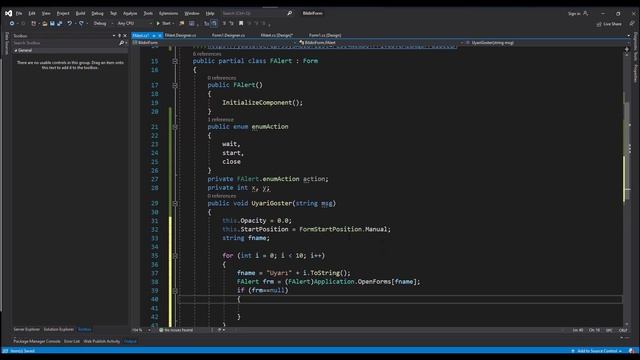The image size is (640, 360).
Task: Open the Debug menu
Action: (98, 13)
